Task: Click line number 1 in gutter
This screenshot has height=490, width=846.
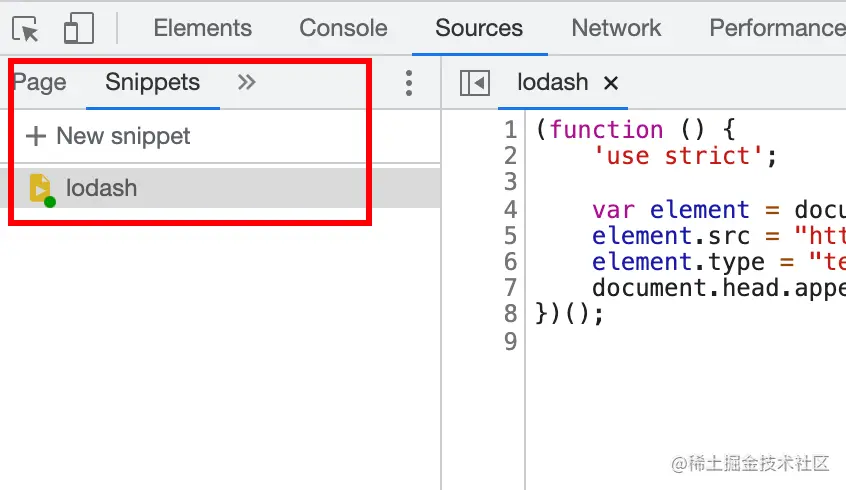Action: (x=510, y=130)
